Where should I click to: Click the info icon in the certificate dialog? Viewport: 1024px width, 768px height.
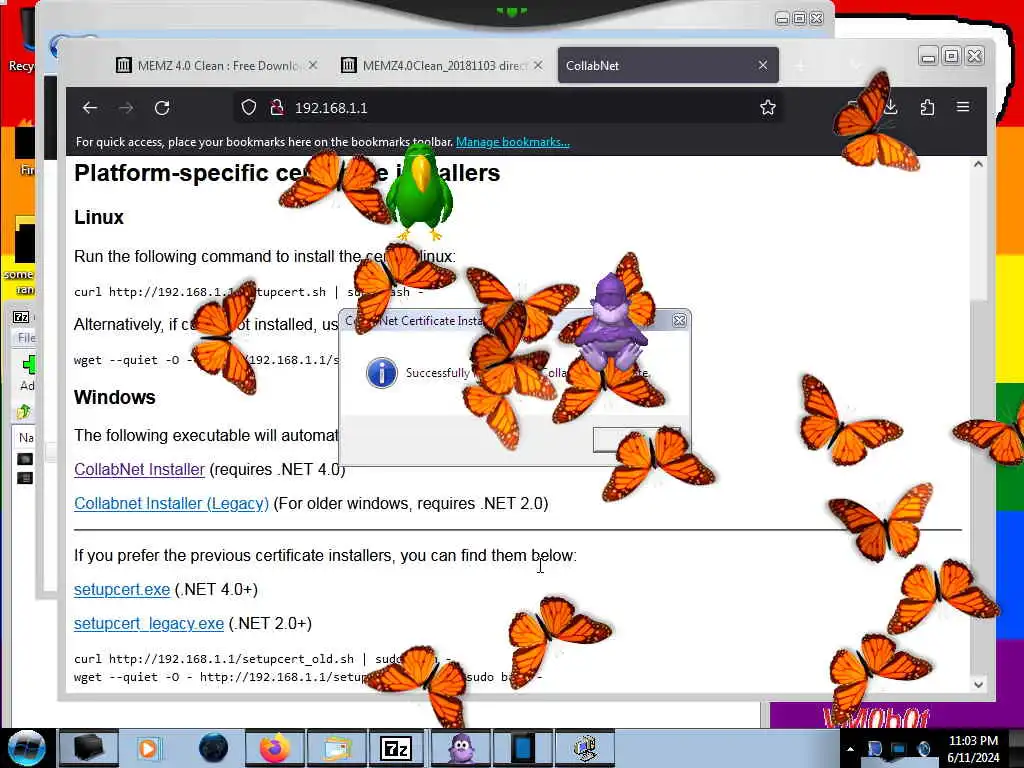pyautogui.click(x=382, y=373)
